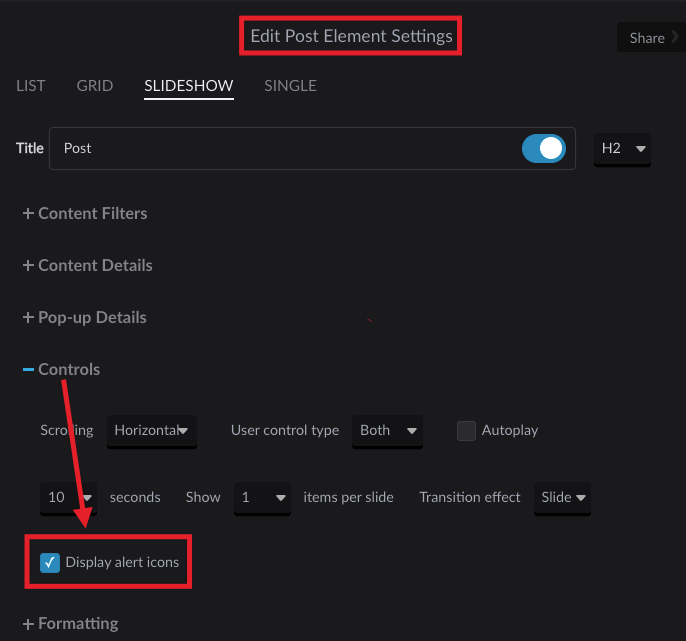Open the 10 seconds duration dropdown
Screen dimensions: 686x641
click(x=68, y=498)
